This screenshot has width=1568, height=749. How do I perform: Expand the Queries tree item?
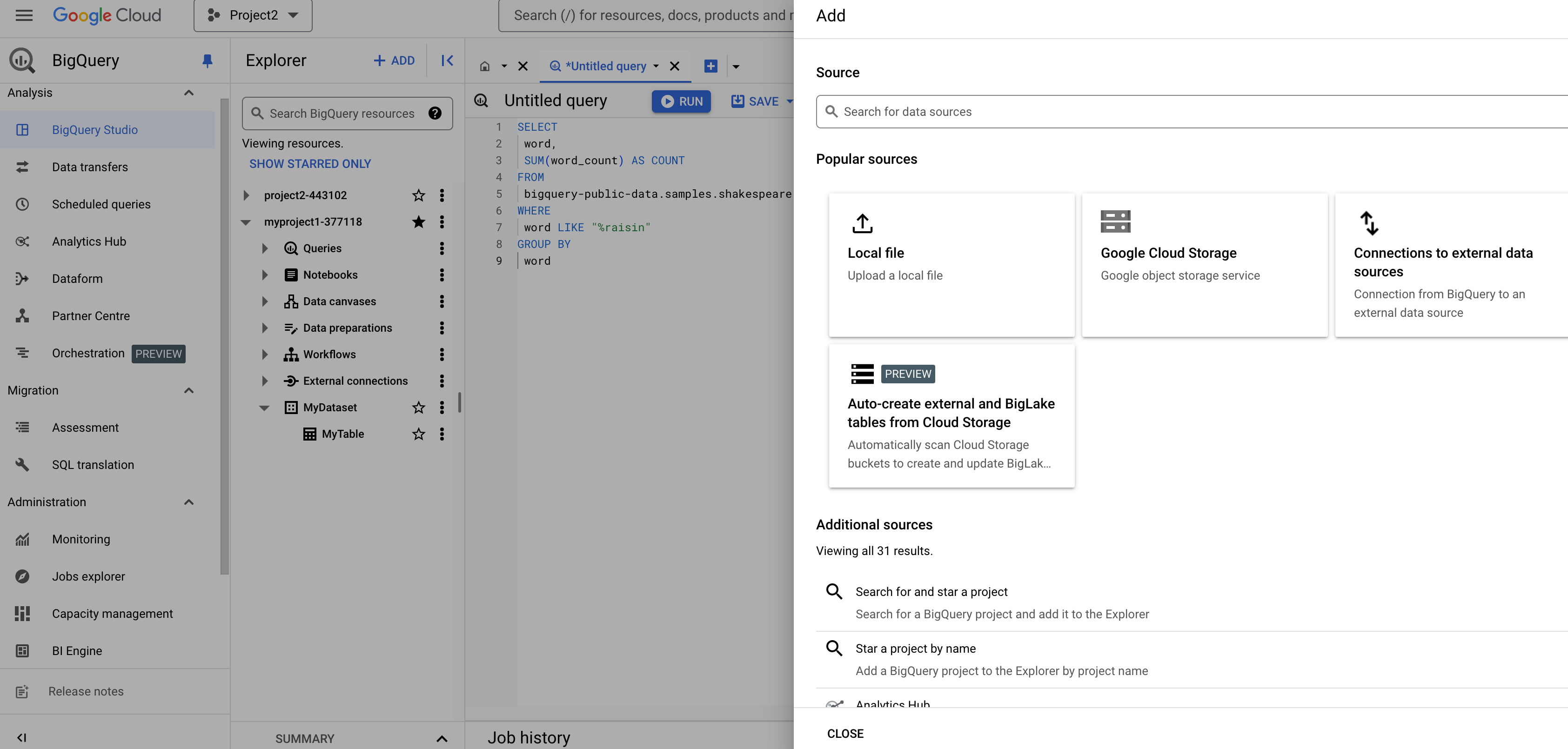tap(262, 248)
